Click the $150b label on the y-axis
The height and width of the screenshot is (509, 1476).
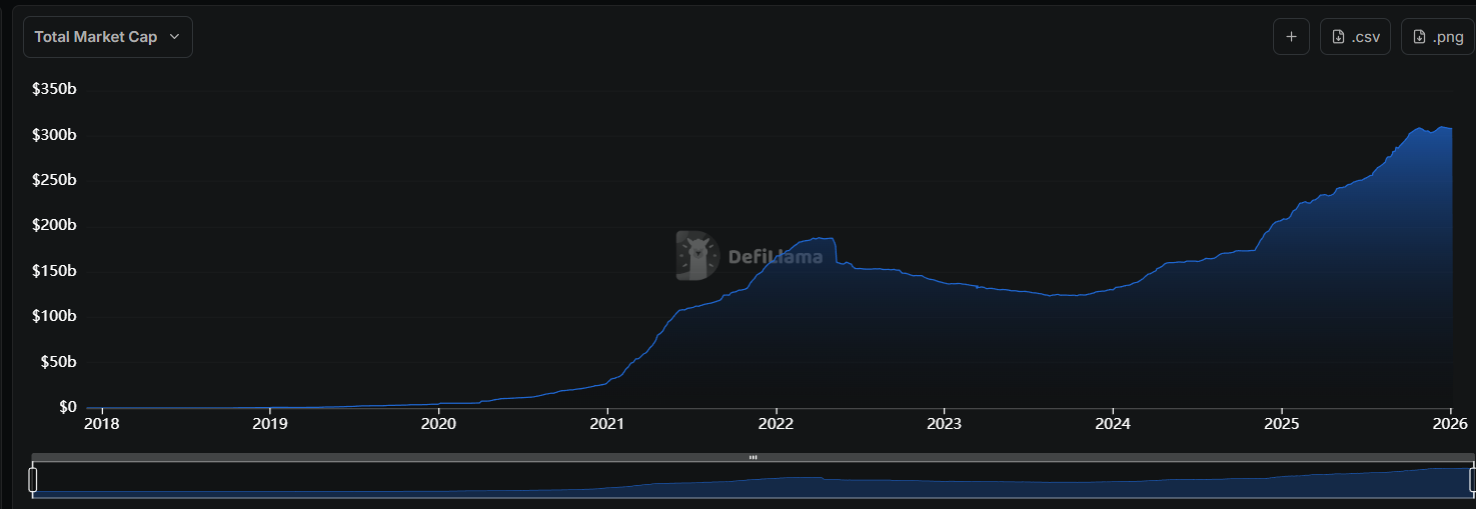point(55,271)
